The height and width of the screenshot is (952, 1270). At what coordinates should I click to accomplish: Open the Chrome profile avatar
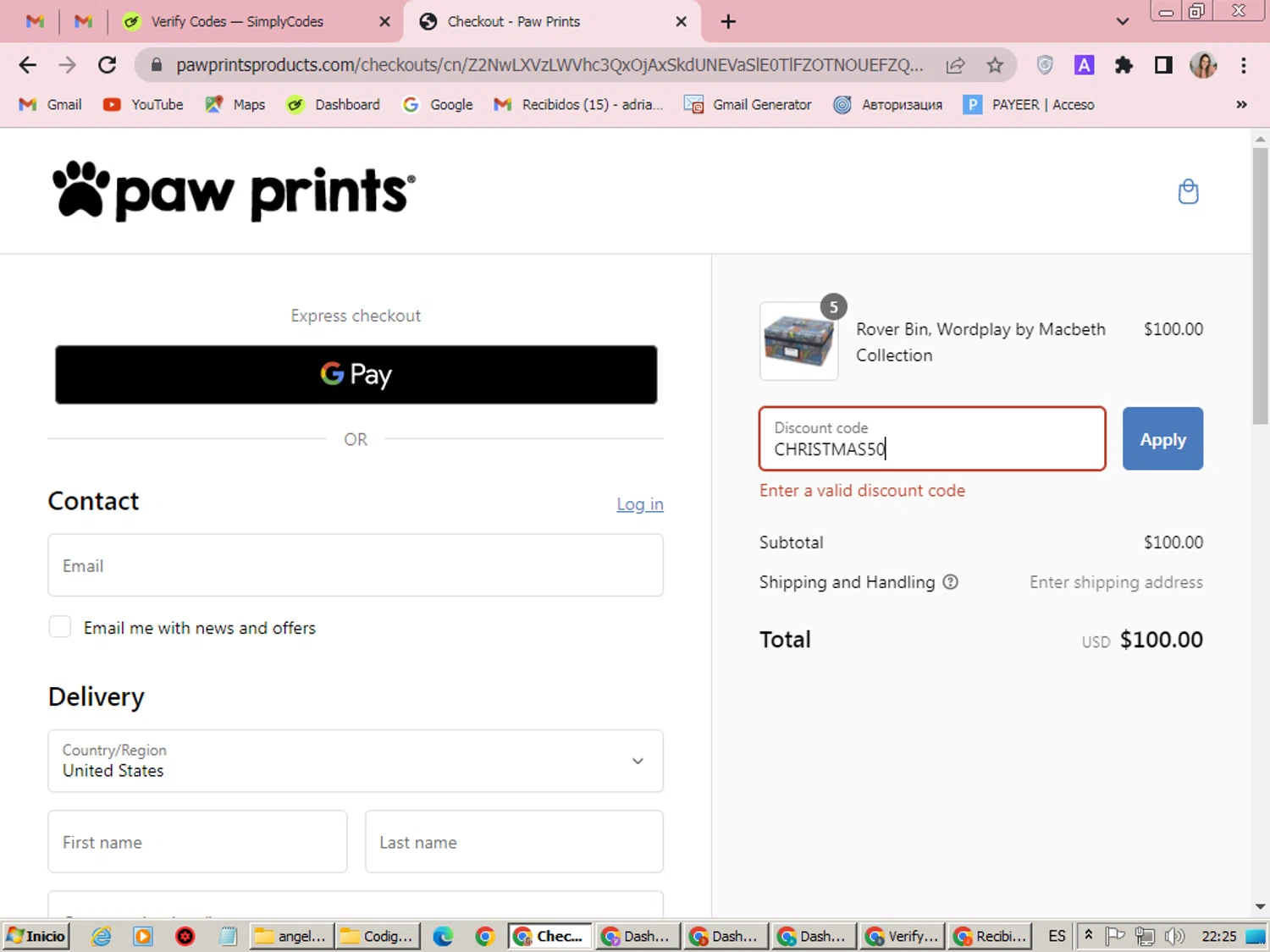tap(1203, 65)
